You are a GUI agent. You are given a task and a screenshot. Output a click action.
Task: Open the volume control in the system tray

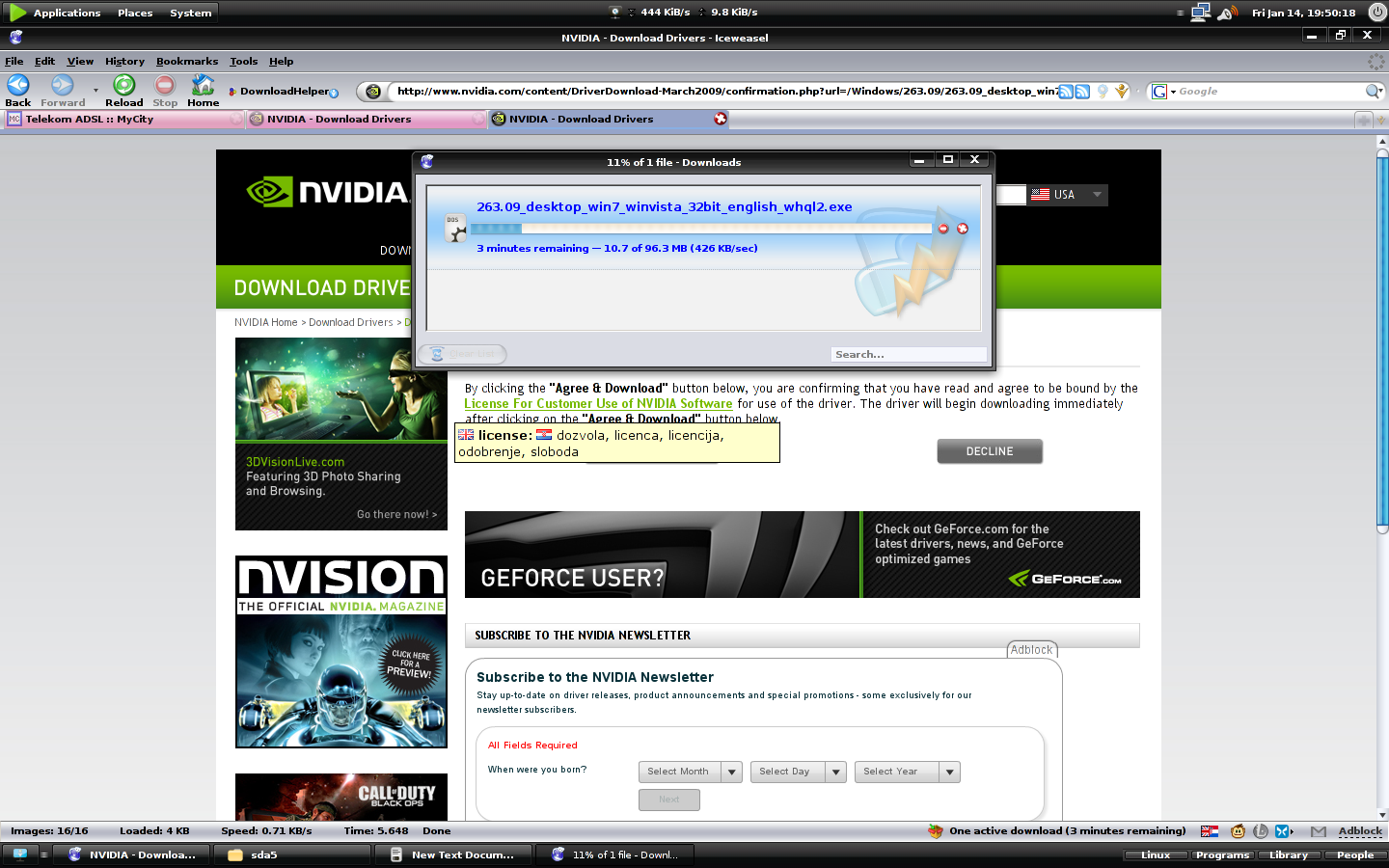[x=1228, y=13]
